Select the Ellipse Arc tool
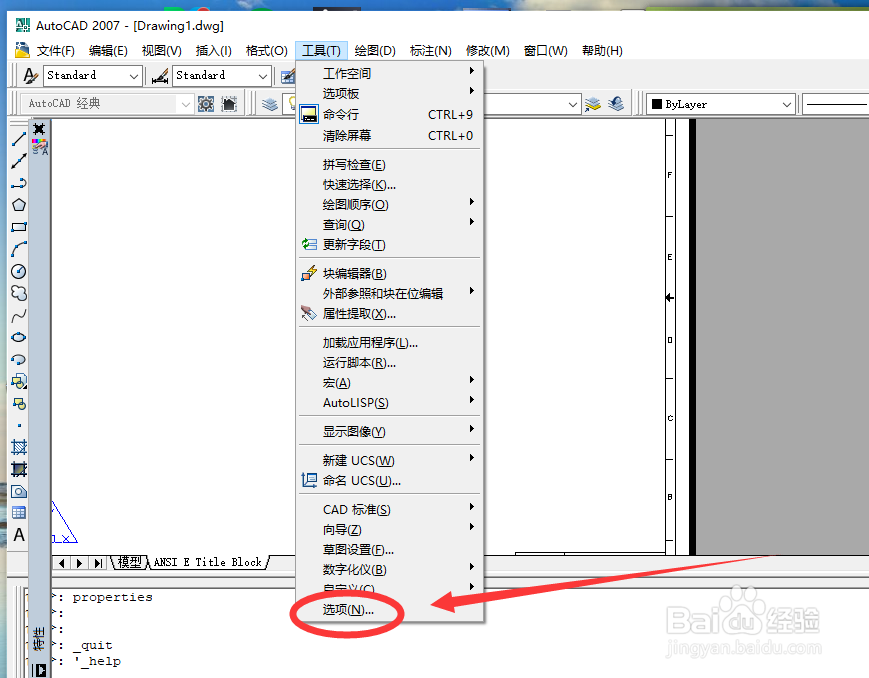Viewport: 869px width, 678px height. tap(19, 359)
